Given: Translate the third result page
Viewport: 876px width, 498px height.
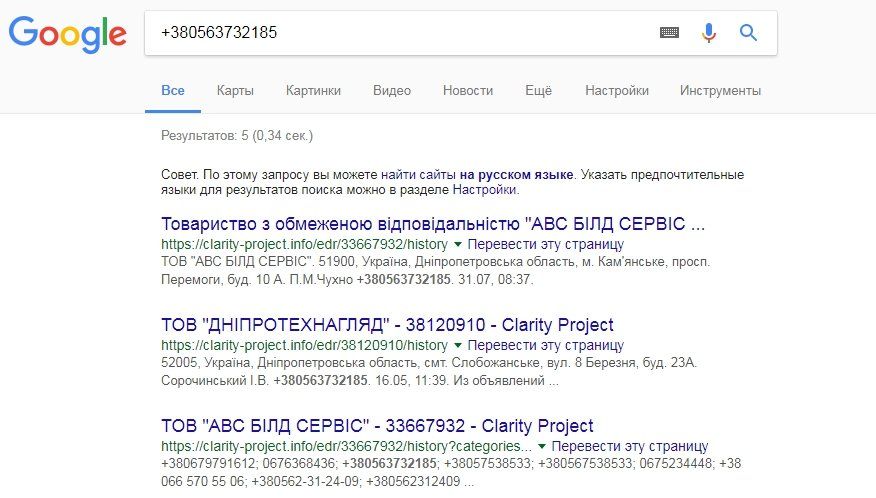Looking at the screenshot, I should tap(630, 447).
